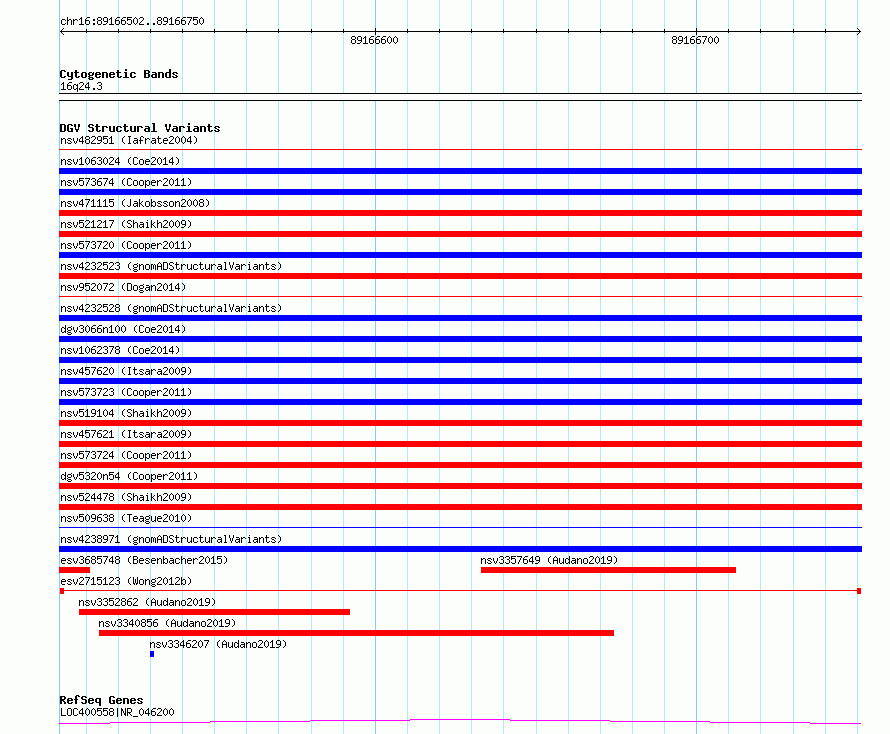The width and height of the screenshot is (890, 734).
Task: Open variant dgv5320n54 (Cooper2011)
Action: coord(129,476)
